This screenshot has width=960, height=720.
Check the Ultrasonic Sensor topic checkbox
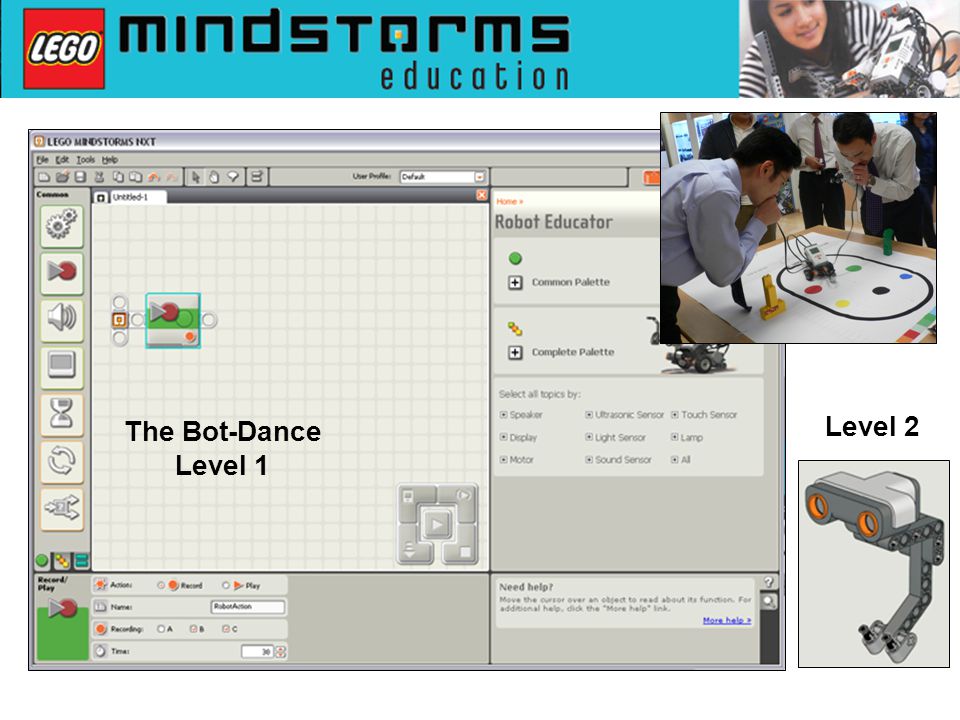[589, 415]
